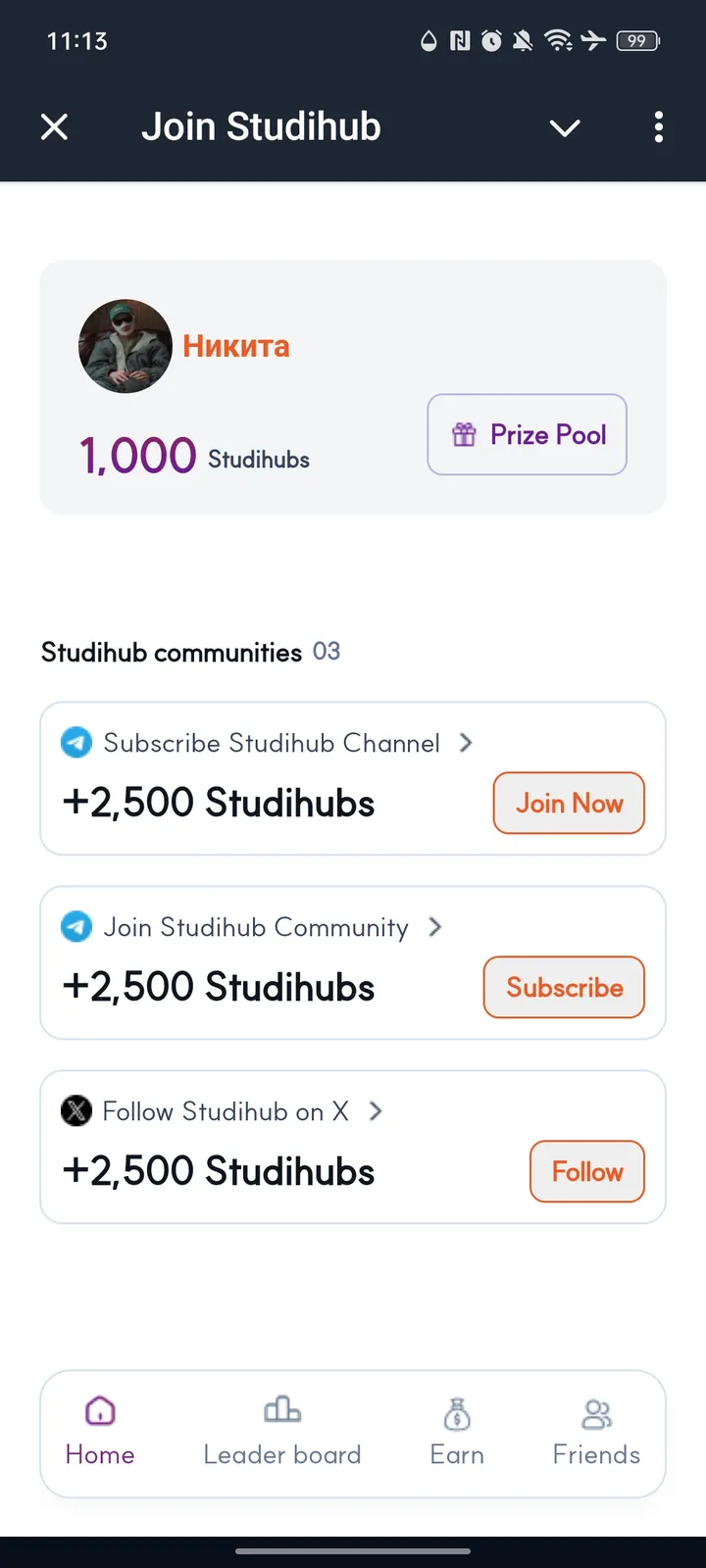Tap the X logo beside Follow Studihub on X
This screenshot has width=706, height=1568.
(76, 1111)
